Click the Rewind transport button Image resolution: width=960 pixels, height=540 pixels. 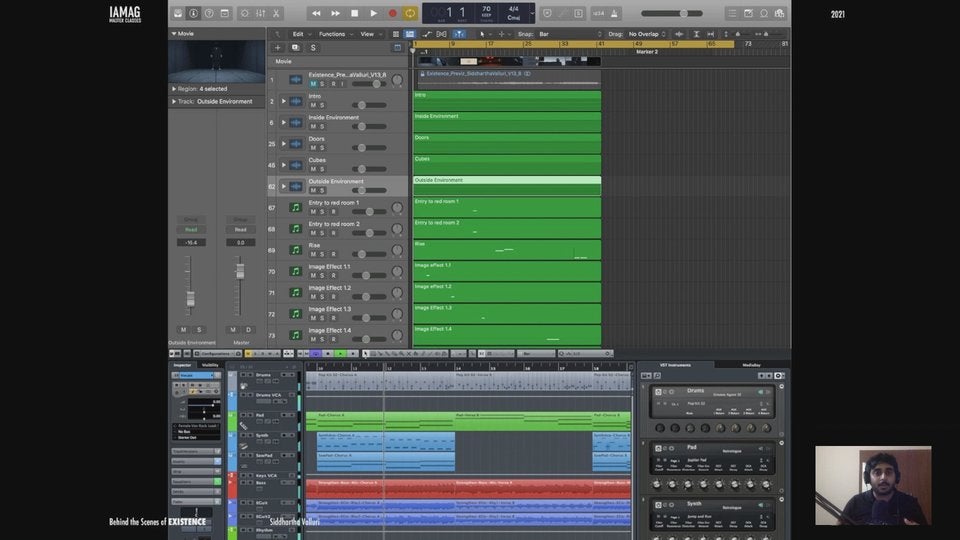[x=317, y=13]
